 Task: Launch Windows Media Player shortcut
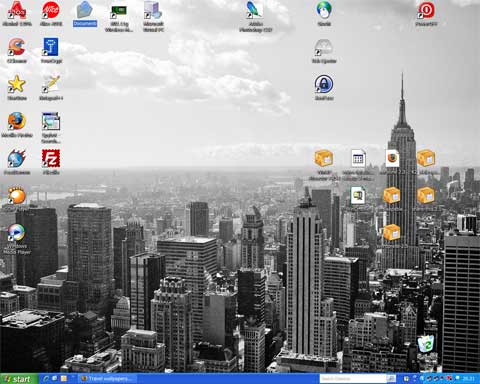pyautogui.click(x=17, y=233)
